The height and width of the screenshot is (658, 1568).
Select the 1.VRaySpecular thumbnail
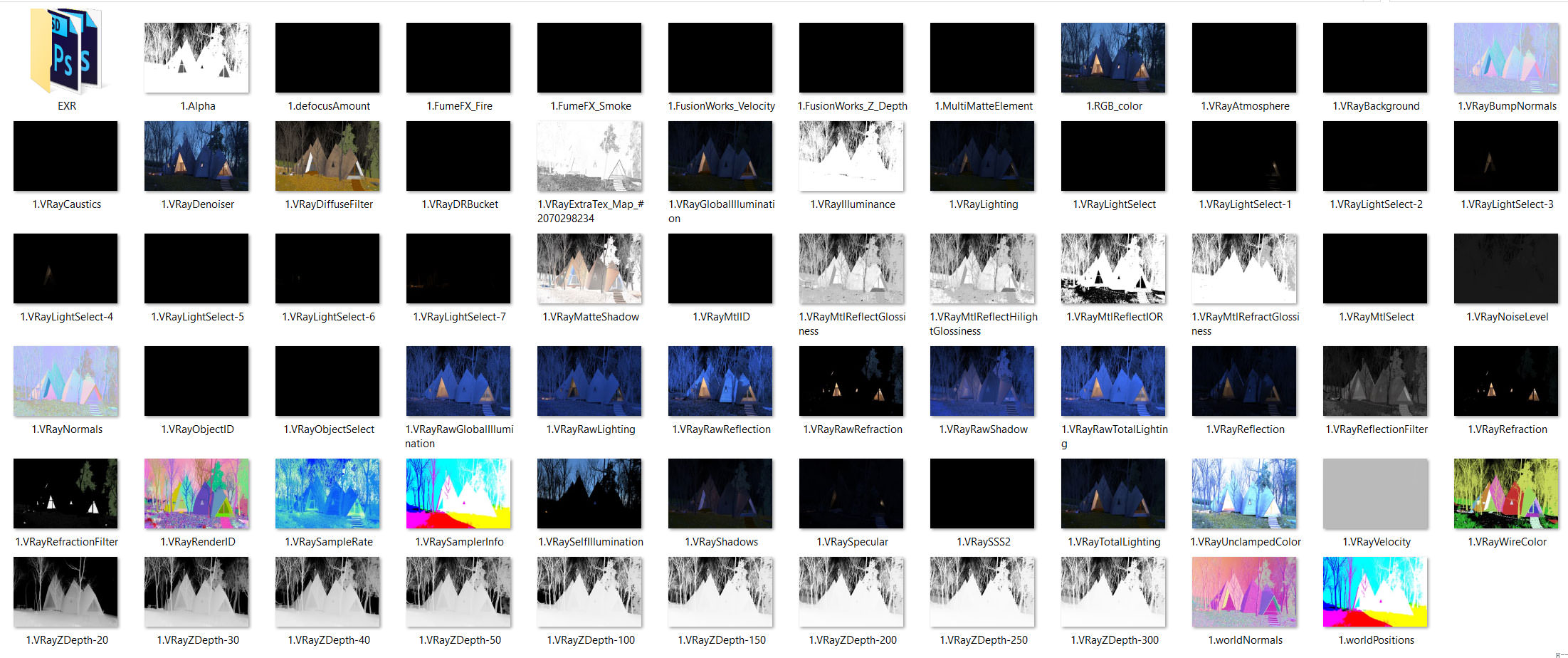tap(851, 493)
